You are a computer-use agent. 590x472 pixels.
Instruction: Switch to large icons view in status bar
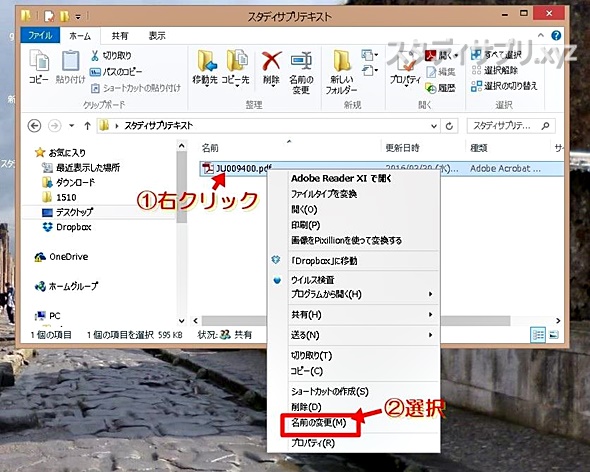554,335
